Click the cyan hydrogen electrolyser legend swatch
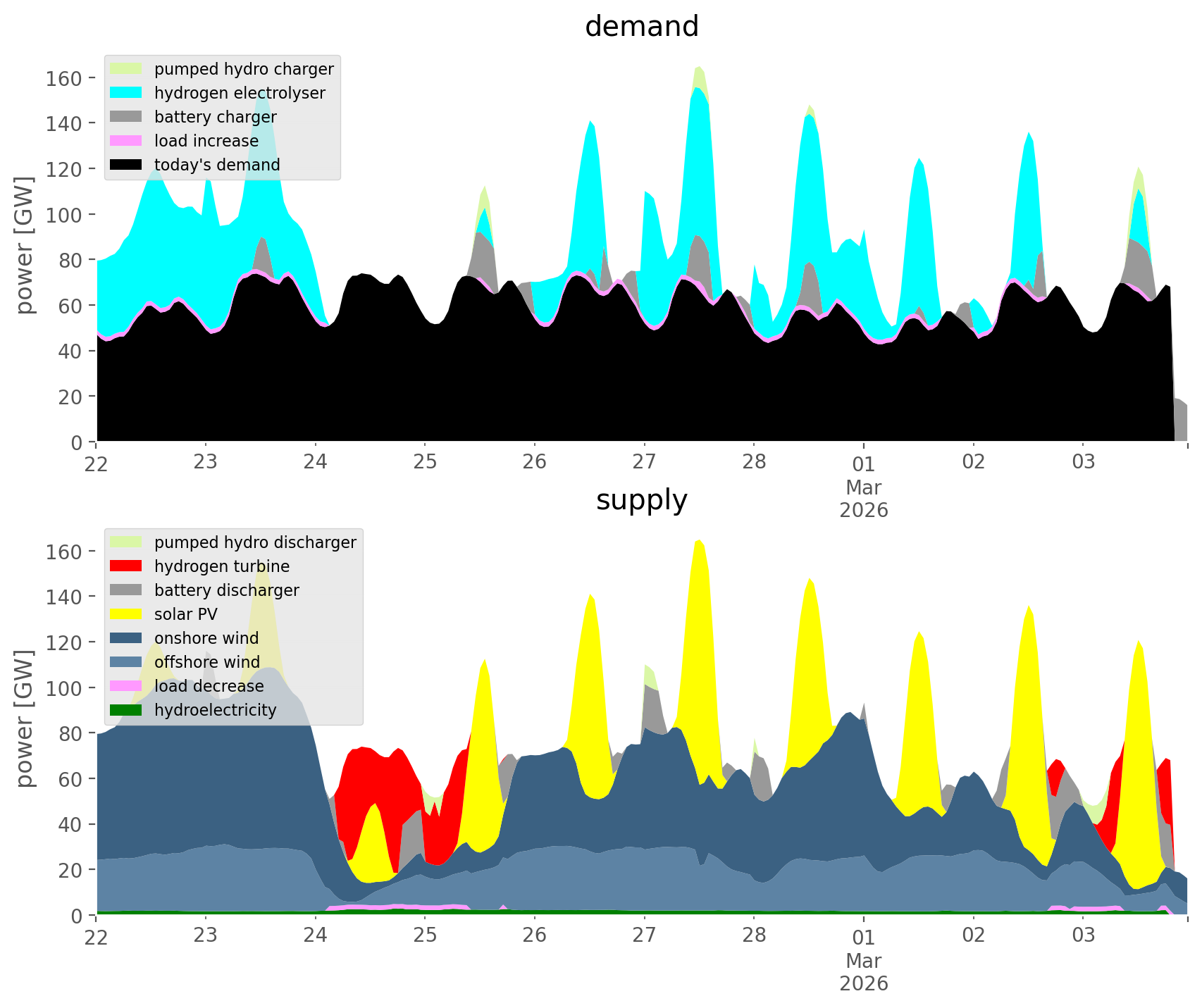Viewport: 1202px width, 1008px height. 127,93
